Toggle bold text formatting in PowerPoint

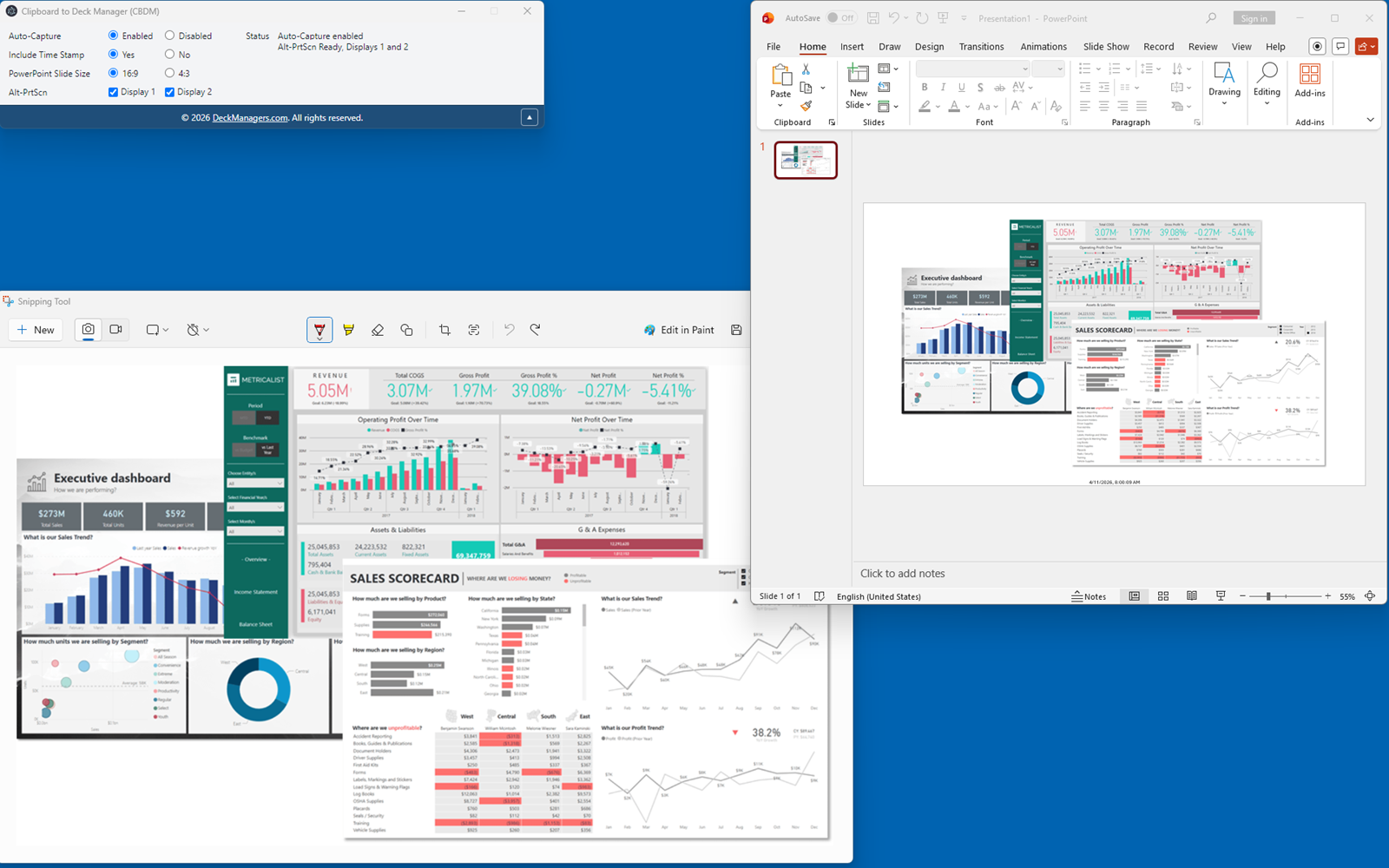pyautogui.click(x=924, y=87)
